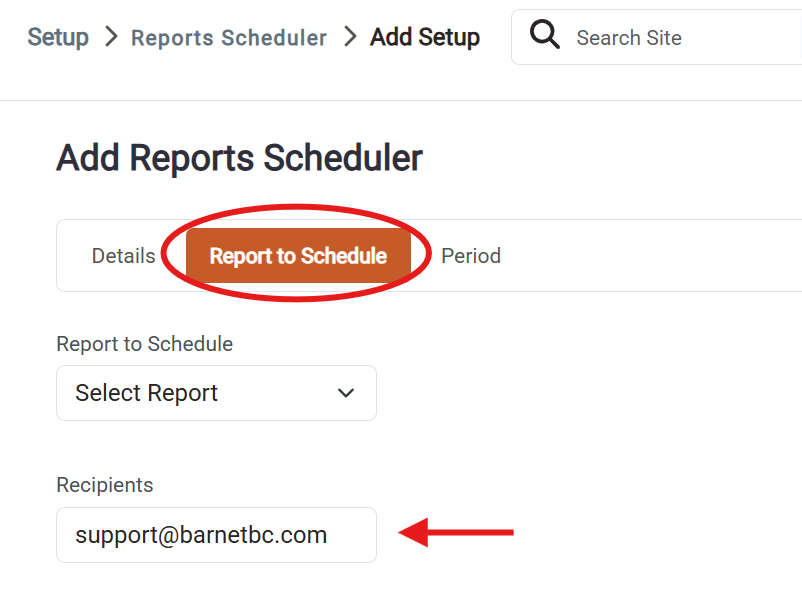802x610 pixels.
Task: Focus the Search Site input field
Action: click(685, 37)
